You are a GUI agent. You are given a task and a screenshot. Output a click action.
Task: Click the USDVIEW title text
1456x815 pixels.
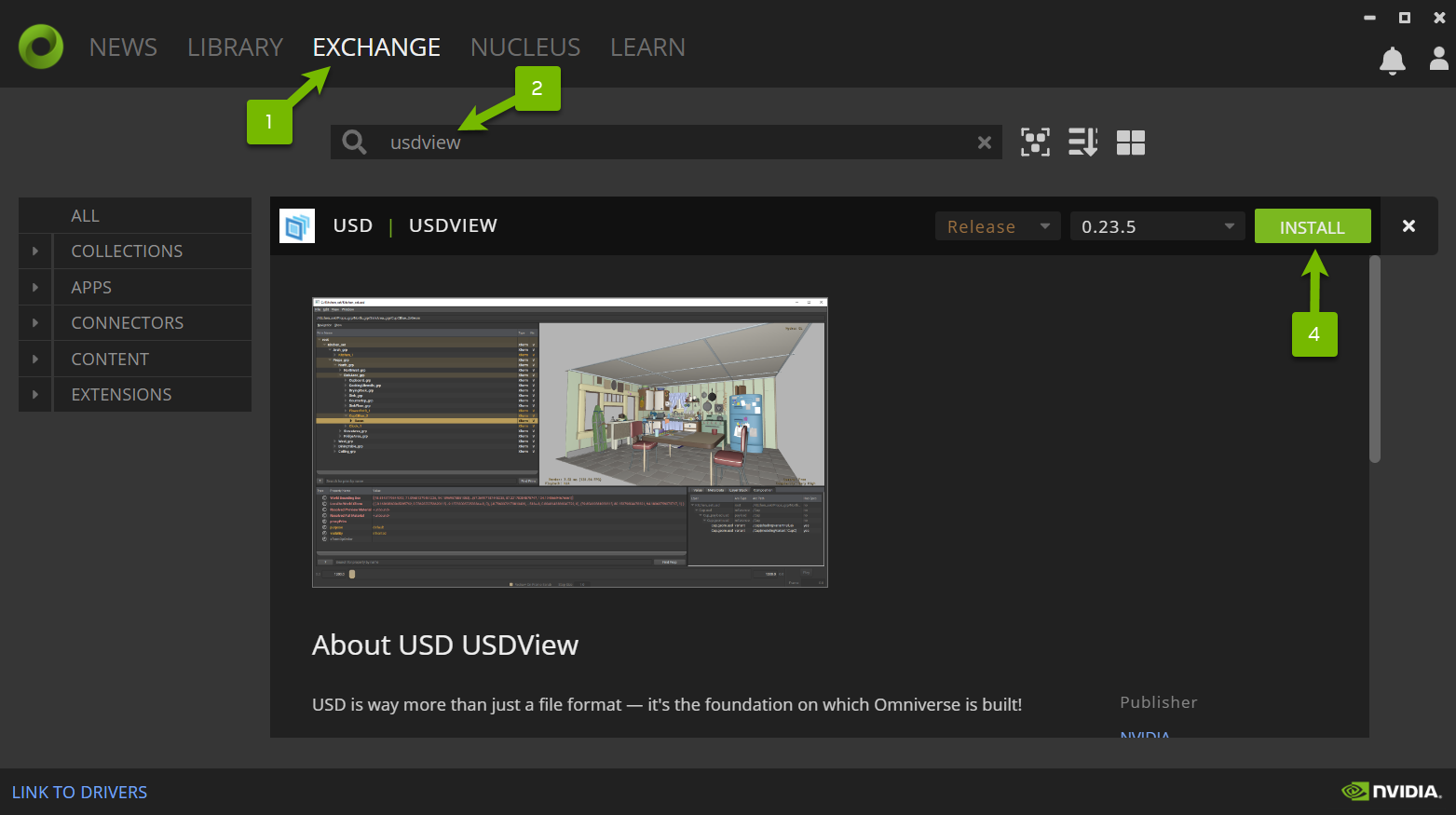click(x=453, y=225)
